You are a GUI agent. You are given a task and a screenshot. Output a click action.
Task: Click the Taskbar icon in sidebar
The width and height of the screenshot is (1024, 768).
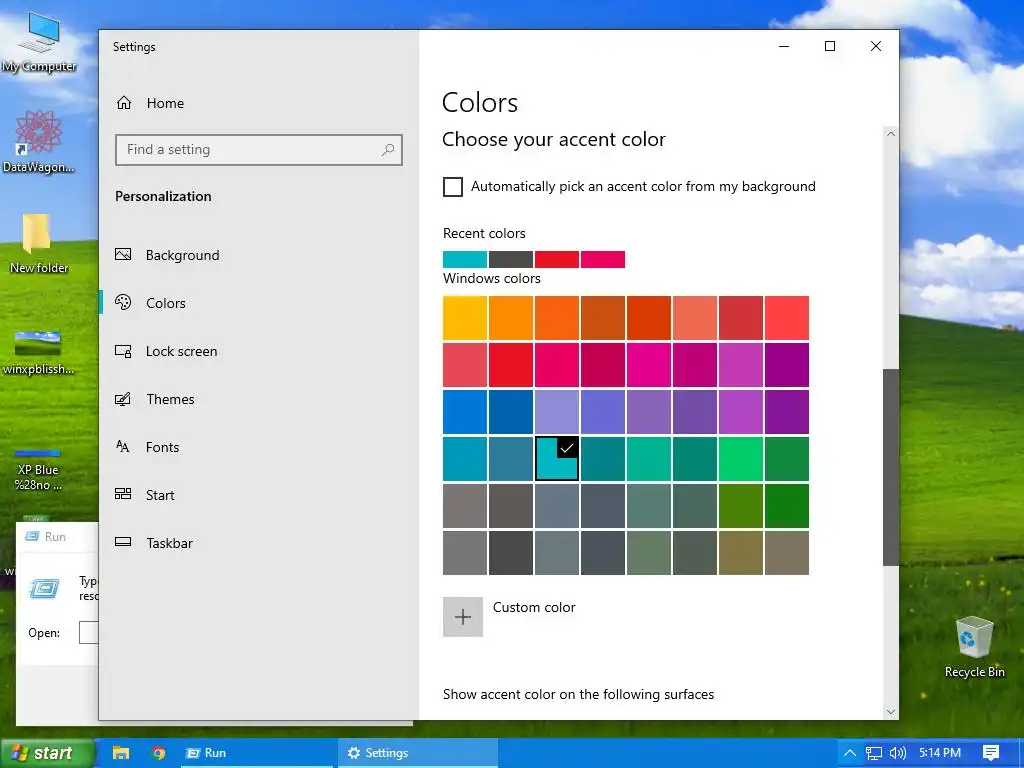pos(123,542)
